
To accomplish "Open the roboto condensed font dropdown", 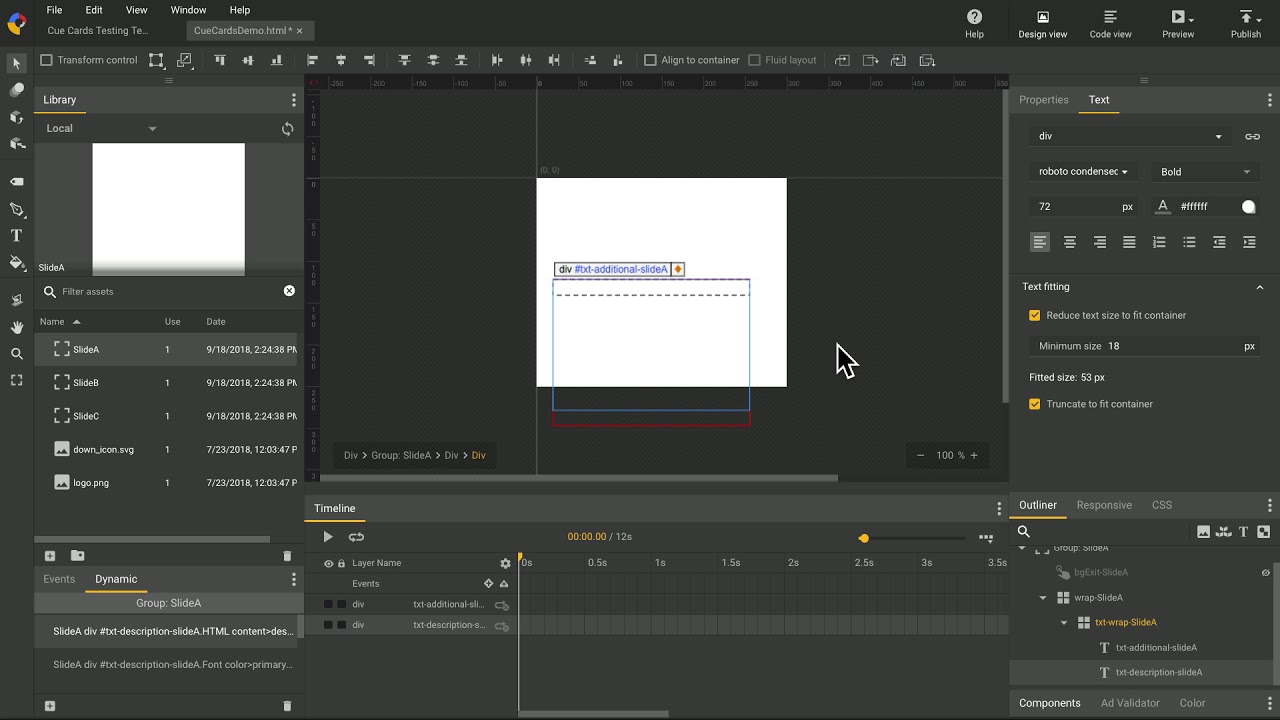I will [1083, 172].
